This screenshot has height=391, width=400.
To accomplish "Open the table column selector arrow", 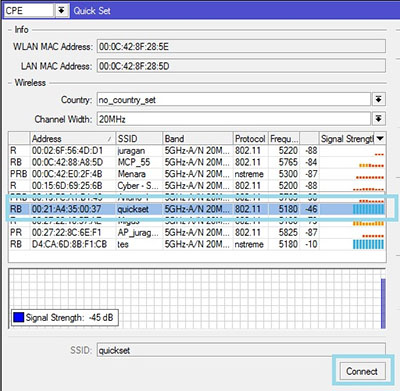I will pyautogui.click(x=380, y=138).
